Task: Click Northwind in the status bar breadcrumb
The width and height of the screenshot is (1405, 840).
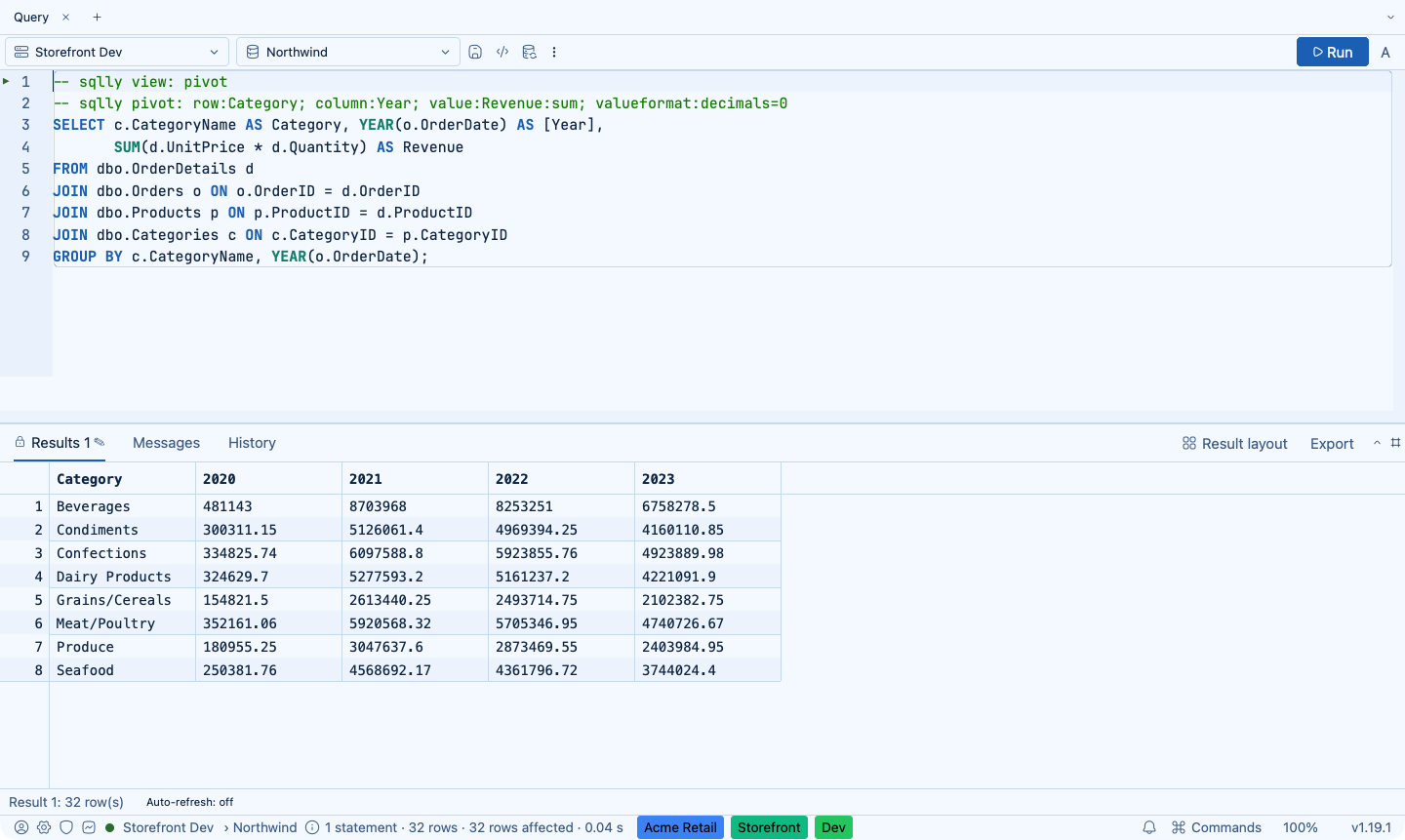Action: point(264,827)
